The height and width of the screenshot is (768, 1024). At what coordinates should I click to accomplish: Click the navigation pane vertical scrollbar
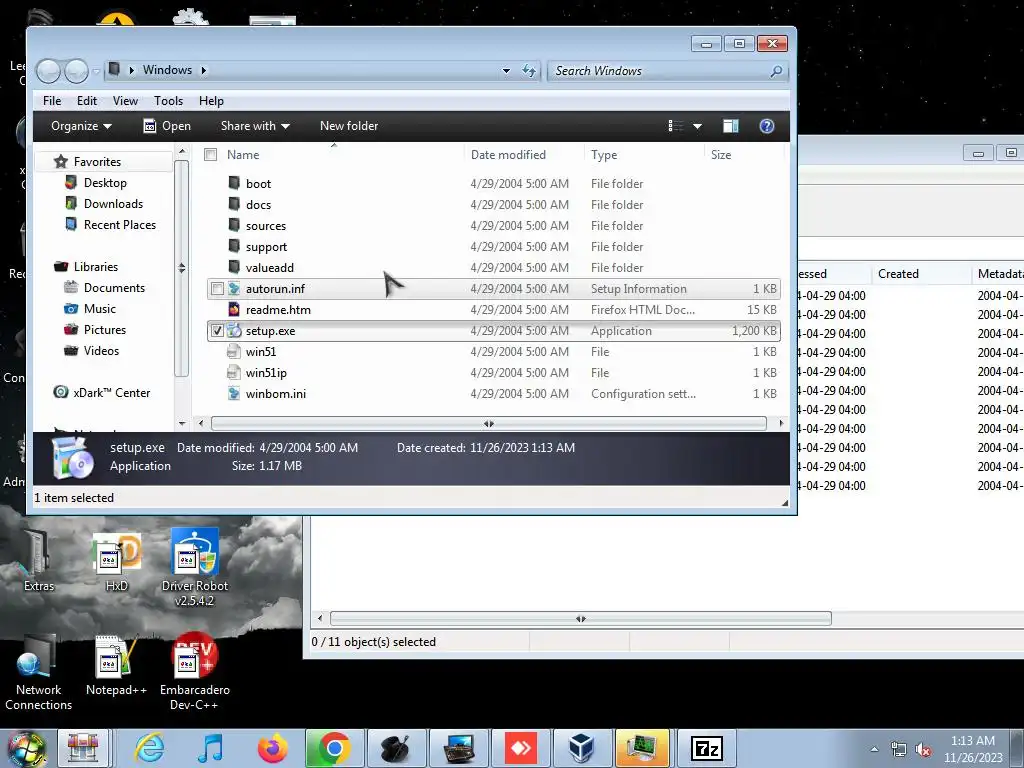click(x=182, y=268)
